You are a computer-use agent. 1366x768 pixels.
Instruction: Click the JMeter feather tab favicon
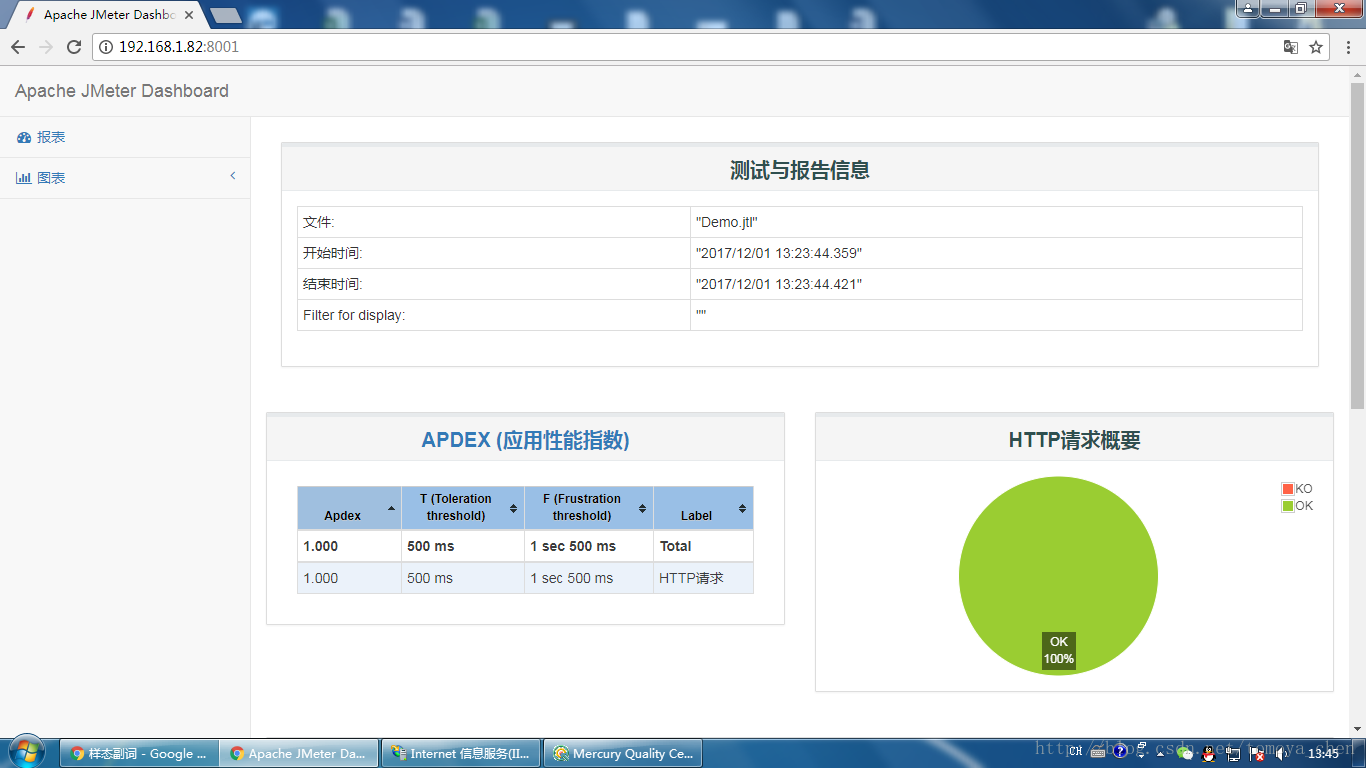click(30, 15)
